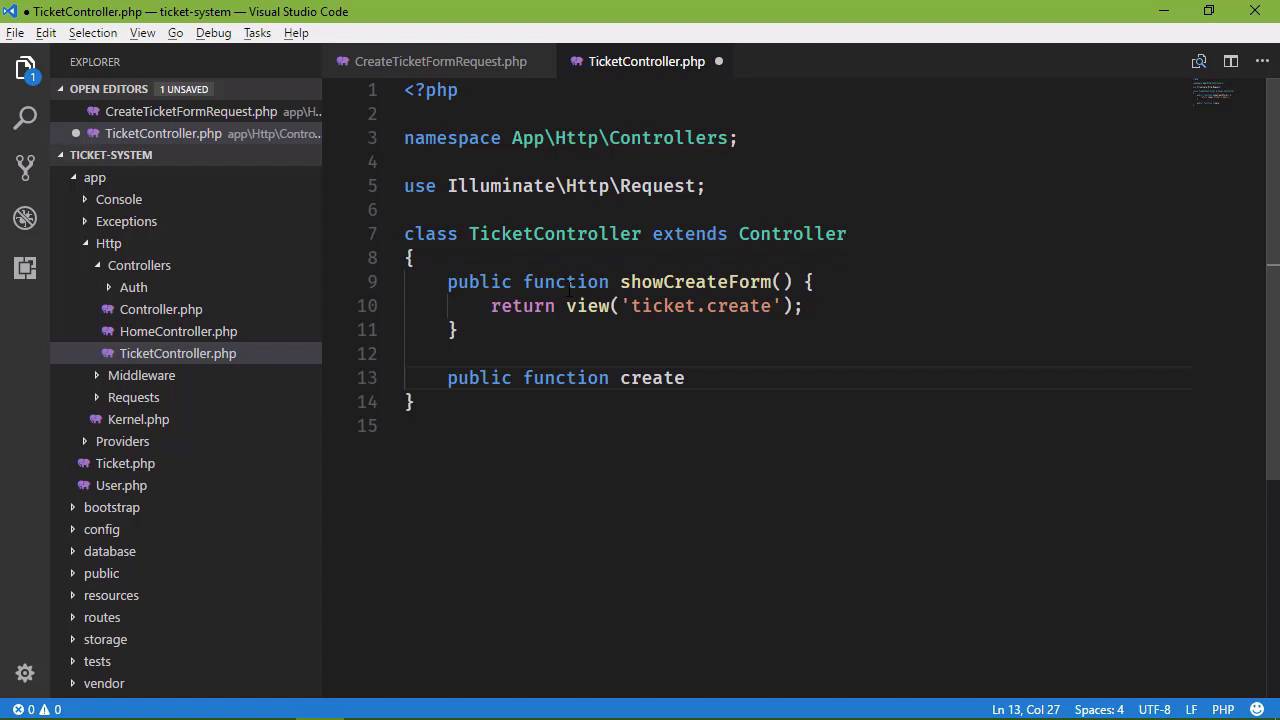Open the Tasks menu

(257, 33)
